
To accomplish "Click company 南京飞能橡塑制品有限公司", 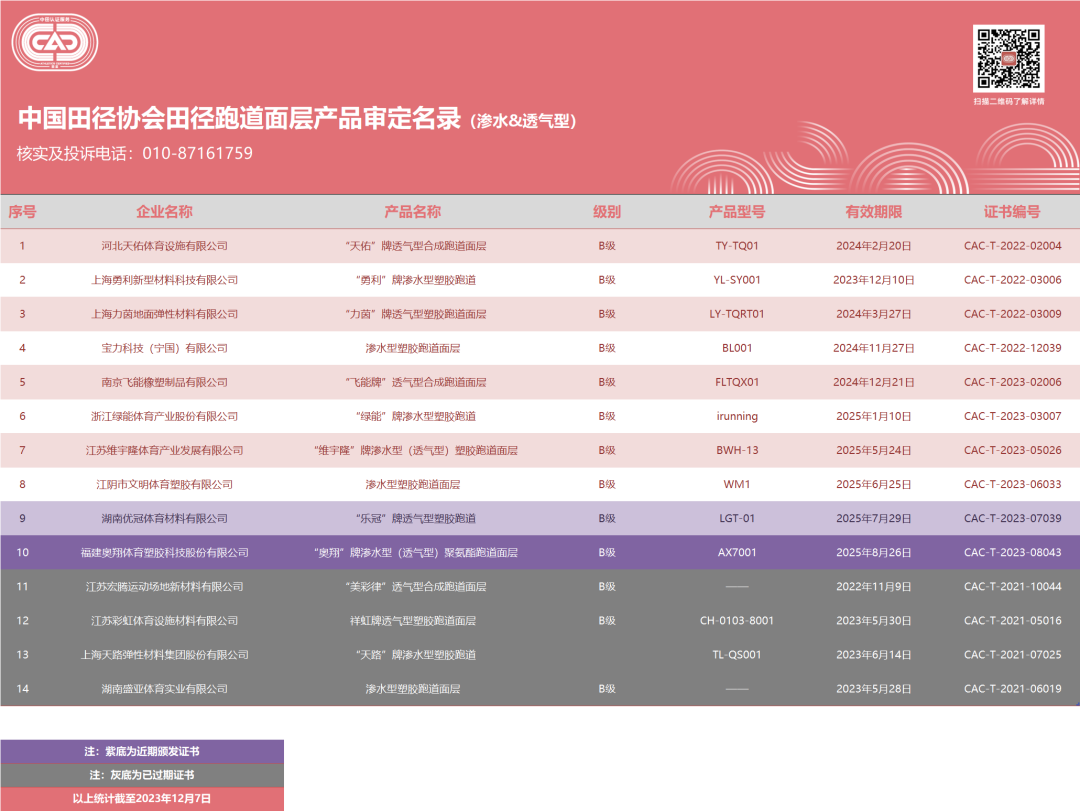I will [x=164, y=382].
